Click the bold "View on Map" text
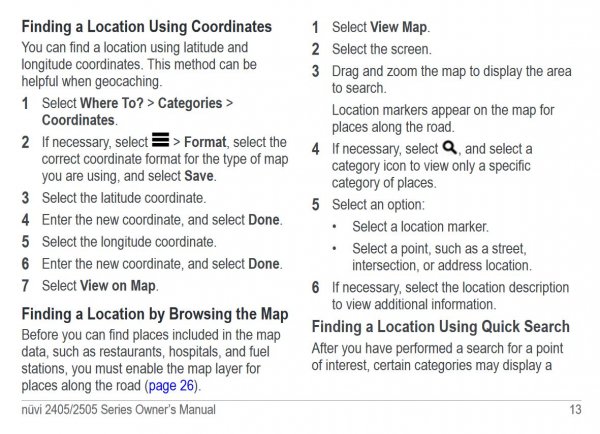Viewport: 600px width, 434px height. pyautogui.click(x=121, y=285)
